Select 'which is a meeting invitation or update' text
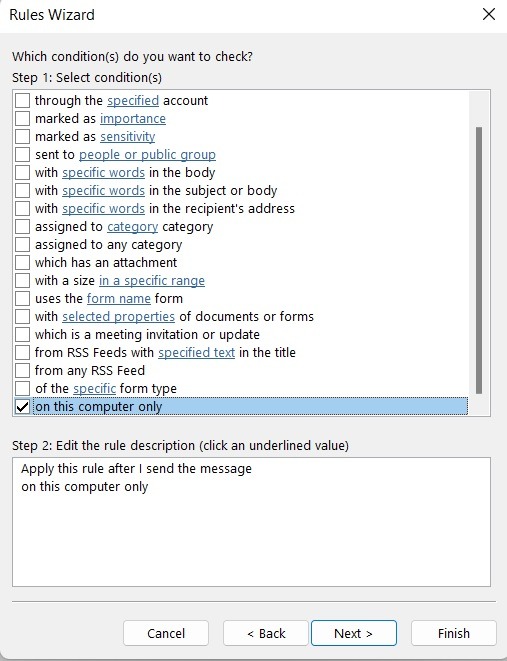 point(147,334)
